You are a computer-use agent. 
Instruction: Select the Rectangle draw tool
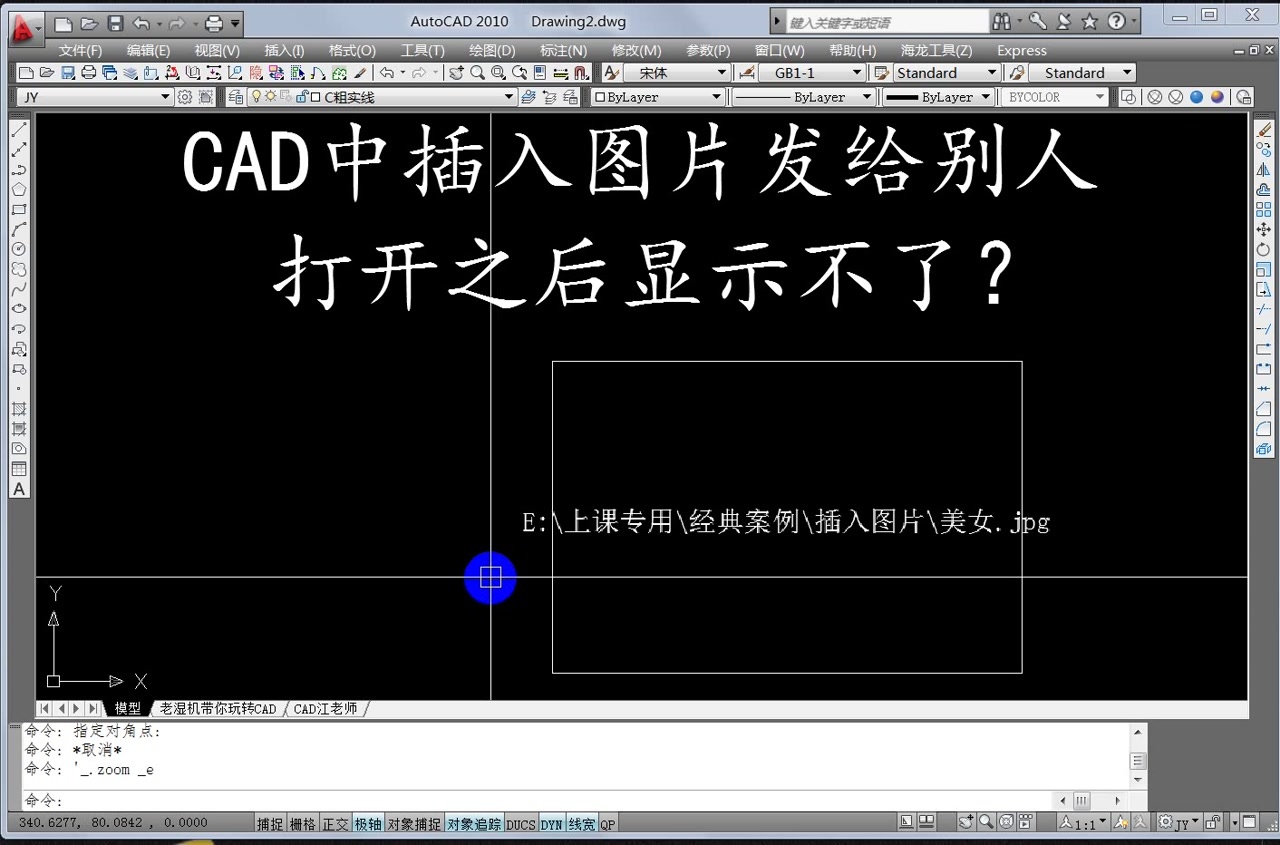(19, 210)
